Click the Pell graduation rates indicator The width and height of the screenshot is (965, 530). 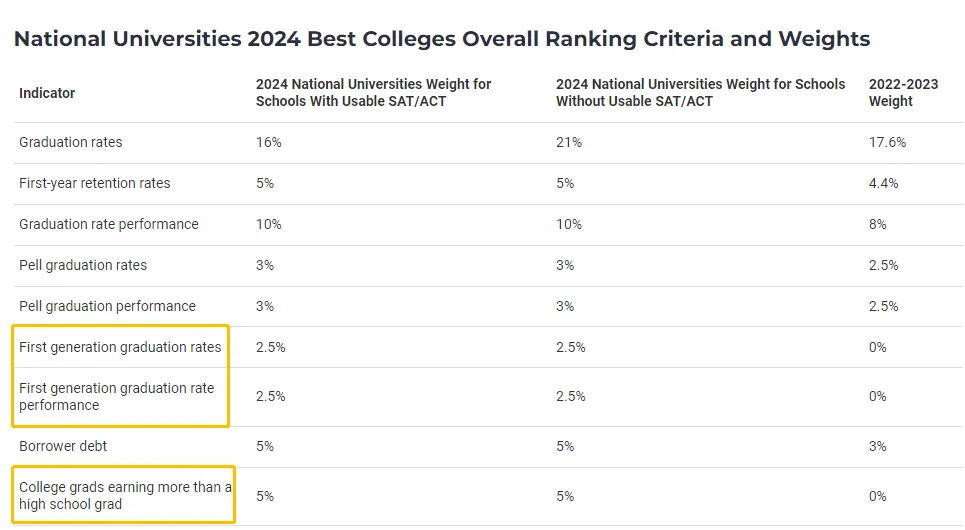point(83,265)
